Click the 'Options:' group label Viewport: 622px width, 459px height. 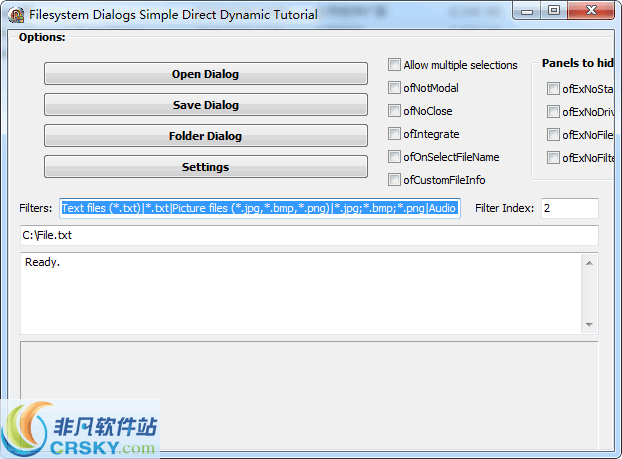[42, 37]
